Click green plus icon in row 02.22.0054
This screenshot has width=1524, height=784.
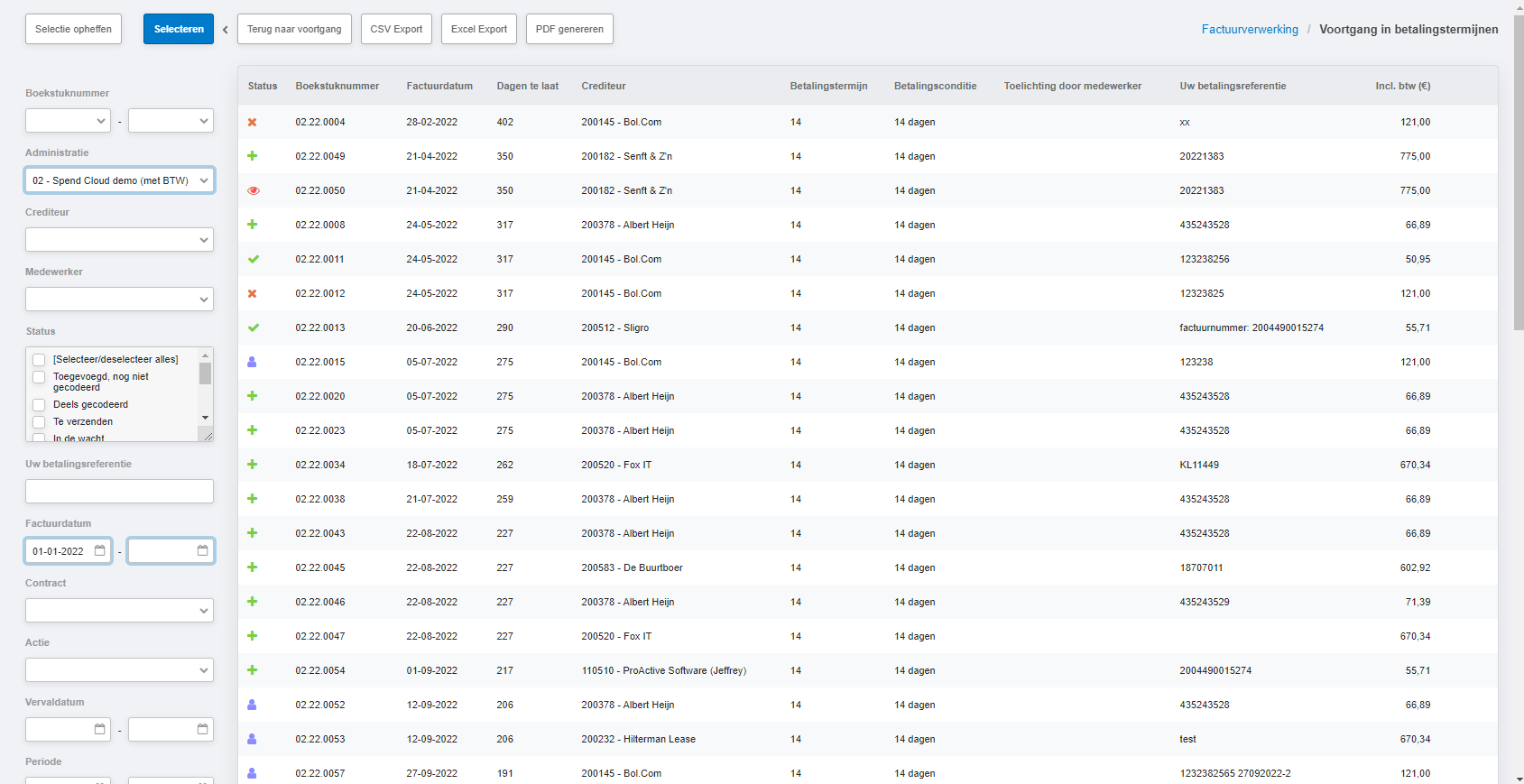253,670
